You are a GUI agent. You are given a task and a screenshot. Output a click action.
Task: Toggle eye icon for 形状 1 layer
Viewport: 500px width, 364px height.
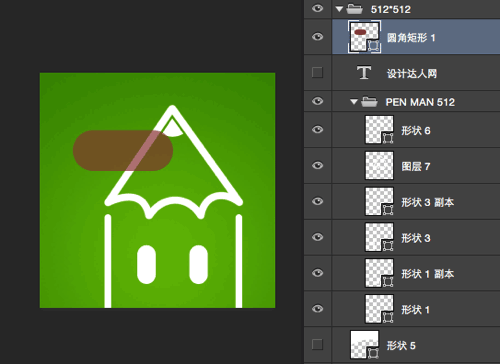[317, 309]
